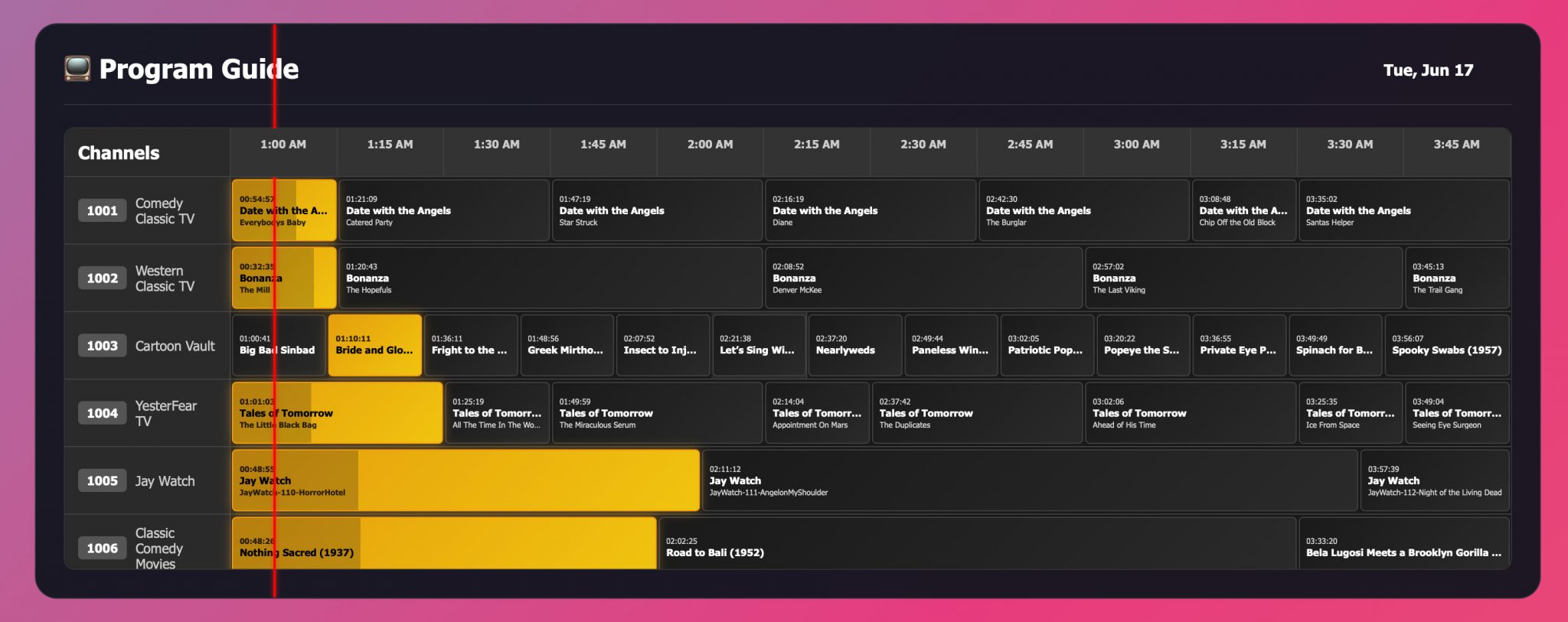Select channel 1005 Jay Watch
The width and height of the screenshot is (1568, 622).
click(x=147, y=480)
